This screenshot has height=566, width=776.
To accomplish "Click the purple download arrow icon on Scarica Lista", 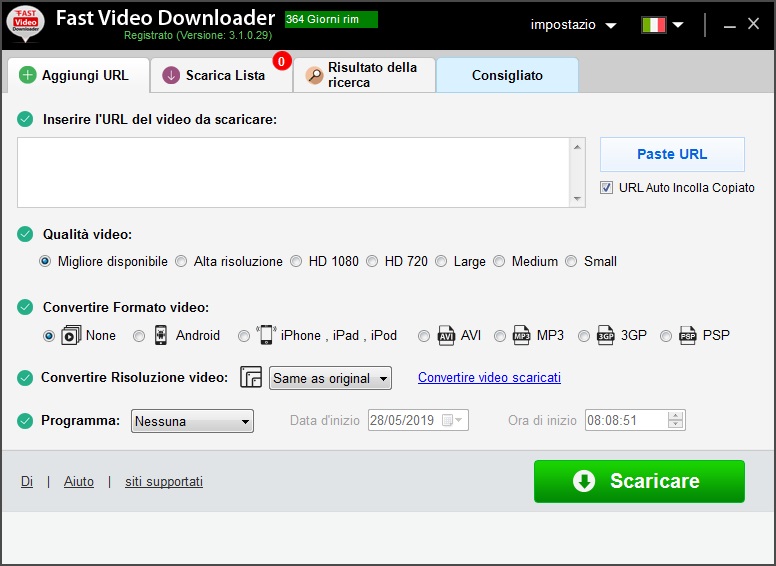I will click(x=171, y=75).
